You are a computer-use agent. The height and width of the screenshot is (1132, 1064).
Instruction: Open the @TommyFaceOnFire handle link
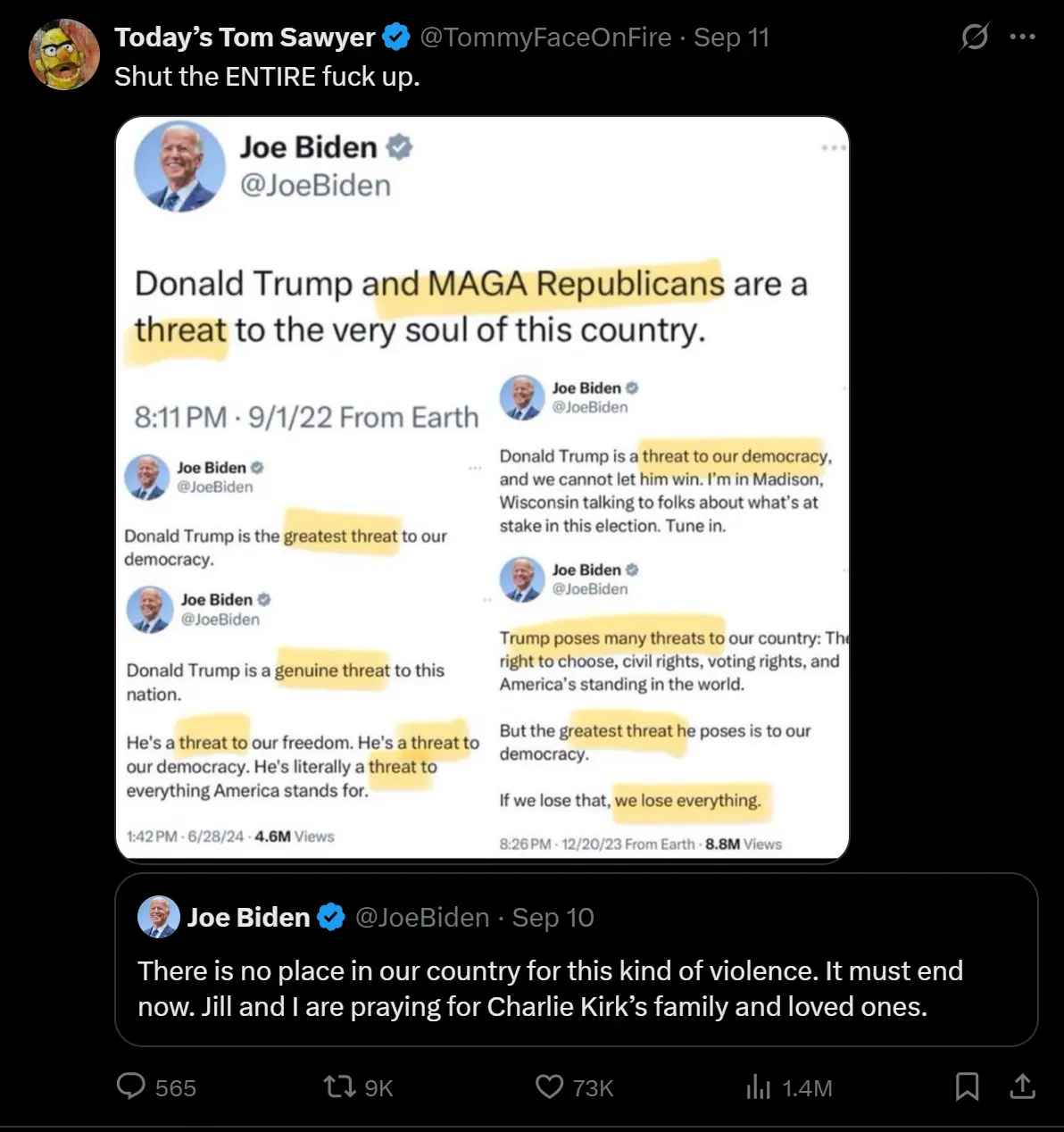coord(545,37)
